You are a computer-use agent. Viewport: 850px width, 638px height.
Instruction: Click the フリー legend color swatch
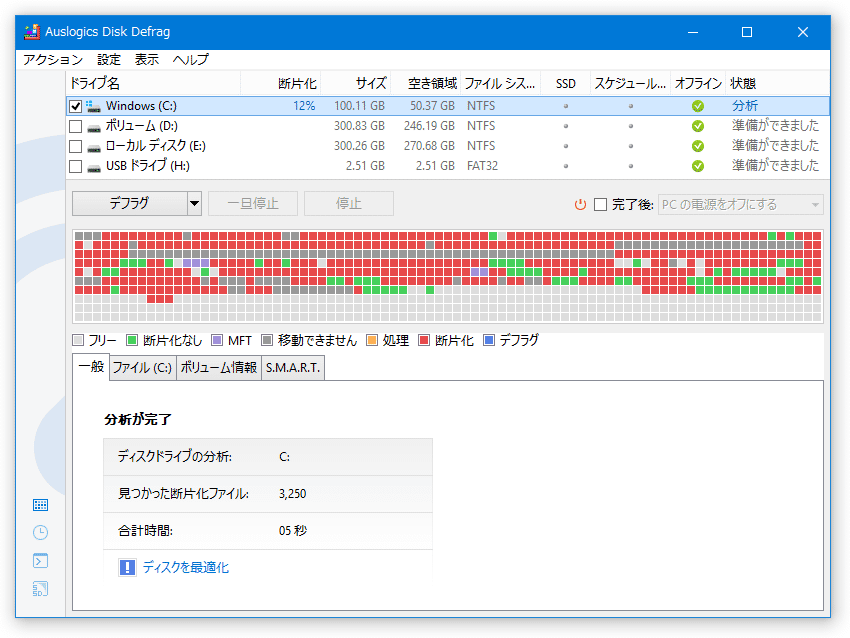point(78,340)
